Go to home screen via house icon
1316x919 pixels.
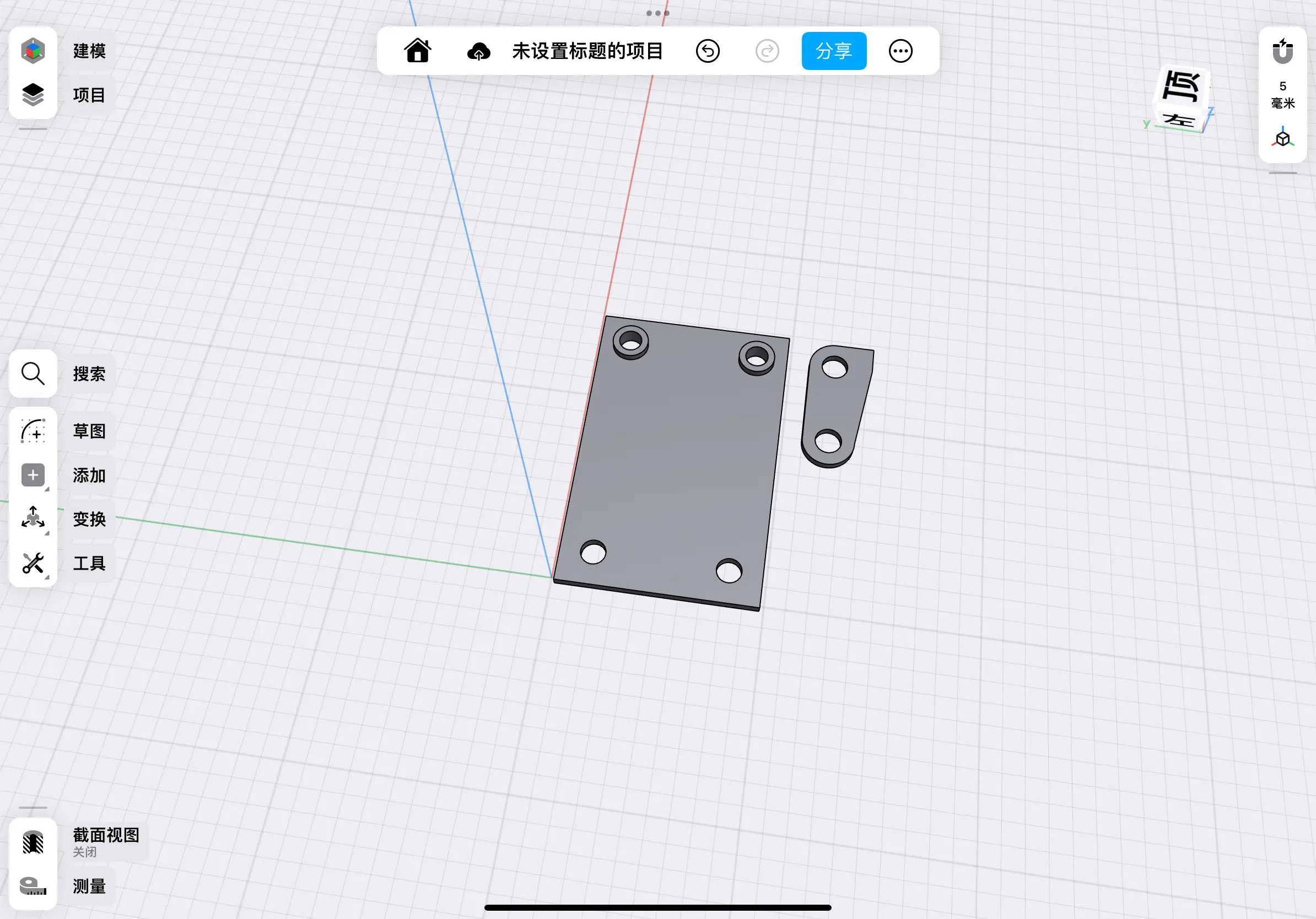pyautogui.click(x=417, y=51)
